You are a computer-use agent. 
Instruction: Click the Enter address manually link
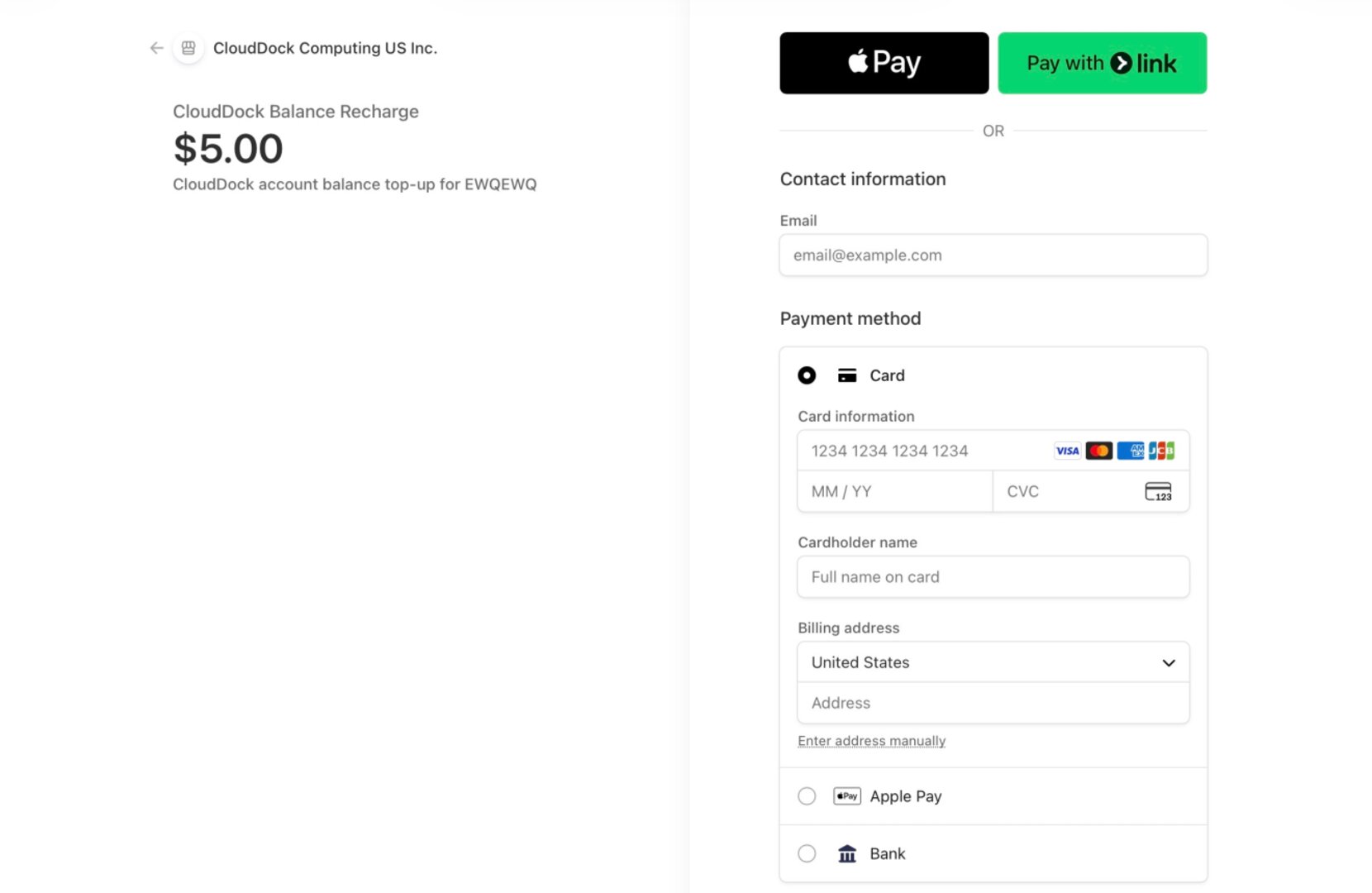(871, 741)
